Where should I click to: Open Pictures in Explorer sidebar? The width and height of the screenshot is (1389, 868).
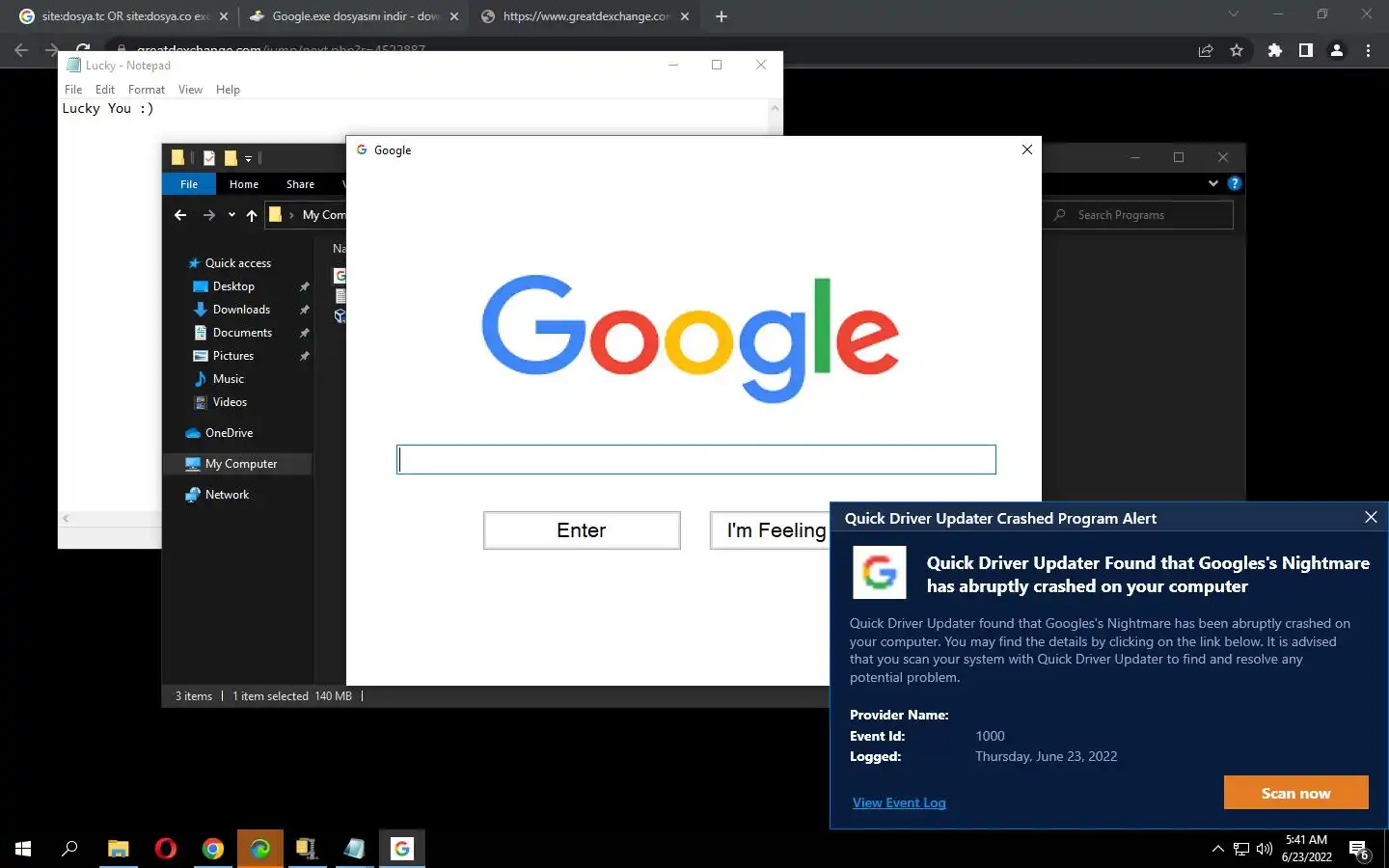pyautogui.click(x=232, y=356)
